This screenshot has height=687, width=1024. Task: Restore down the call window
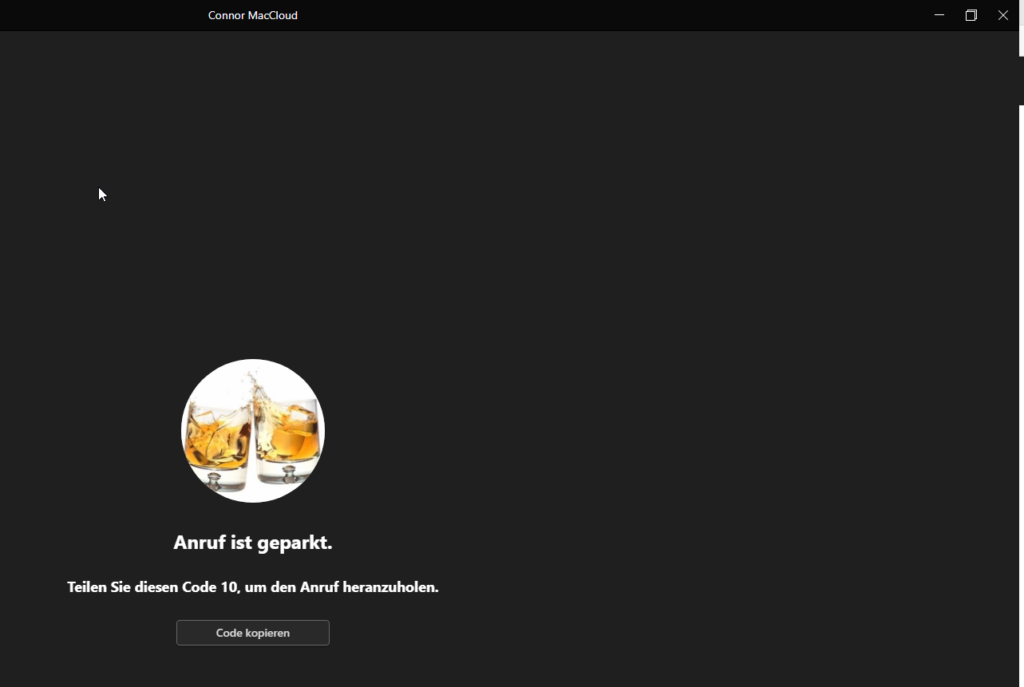click(x=971, y=15)
